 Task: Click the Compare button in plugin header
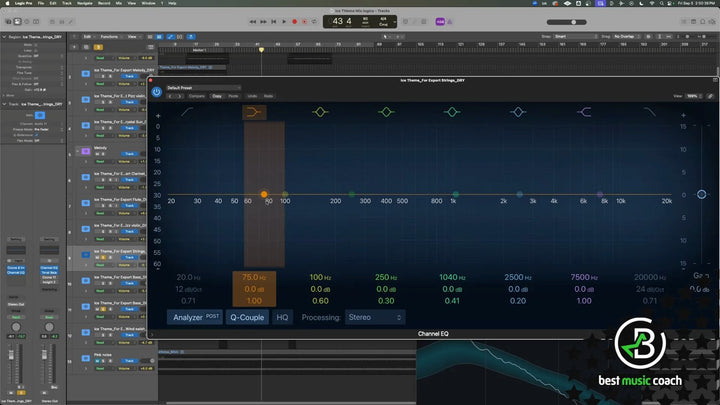[197, 96]
